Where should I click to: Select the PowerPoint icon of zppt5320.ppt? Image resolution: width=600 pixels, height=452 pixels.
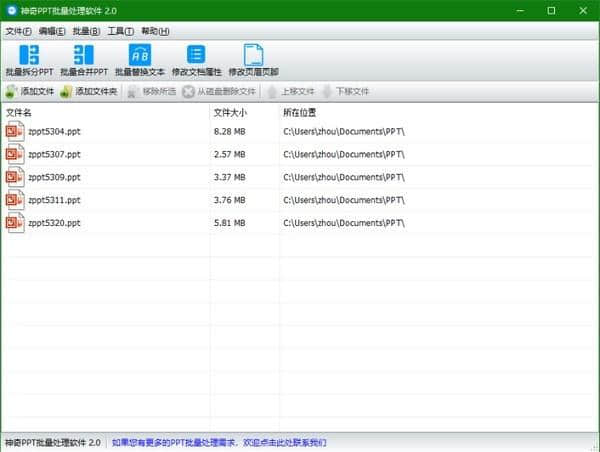tap(14, 223)
